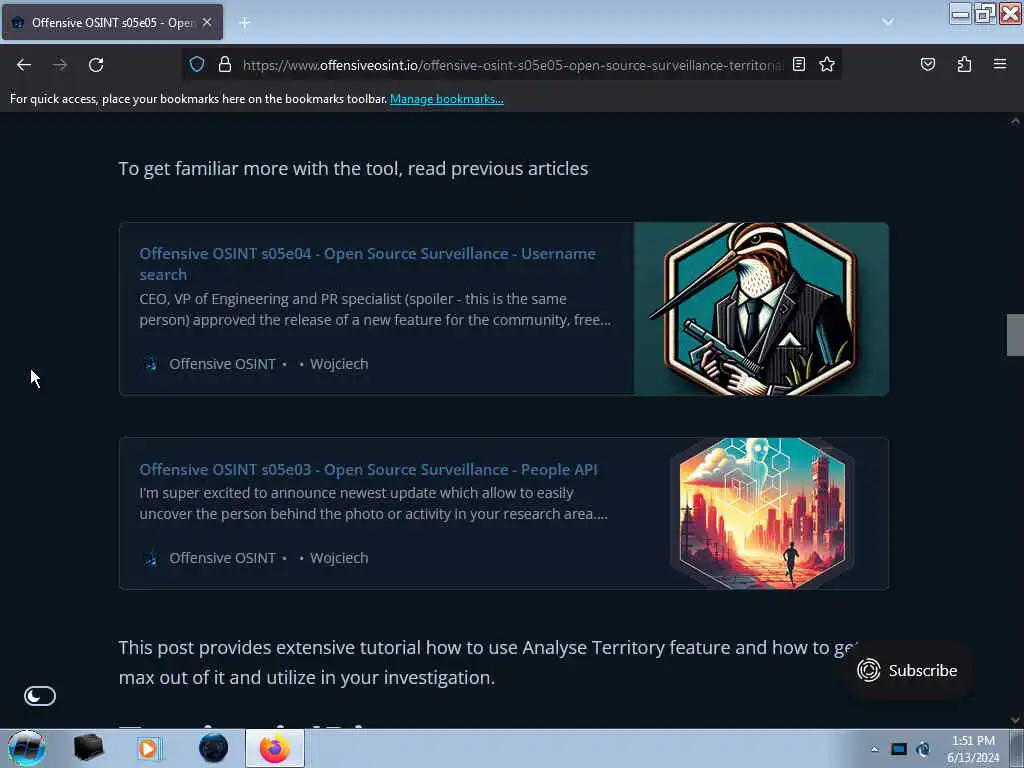Open the Extensions puzzle icon
The height and width of the screenshot is (768, 1024).
point(964,64)
